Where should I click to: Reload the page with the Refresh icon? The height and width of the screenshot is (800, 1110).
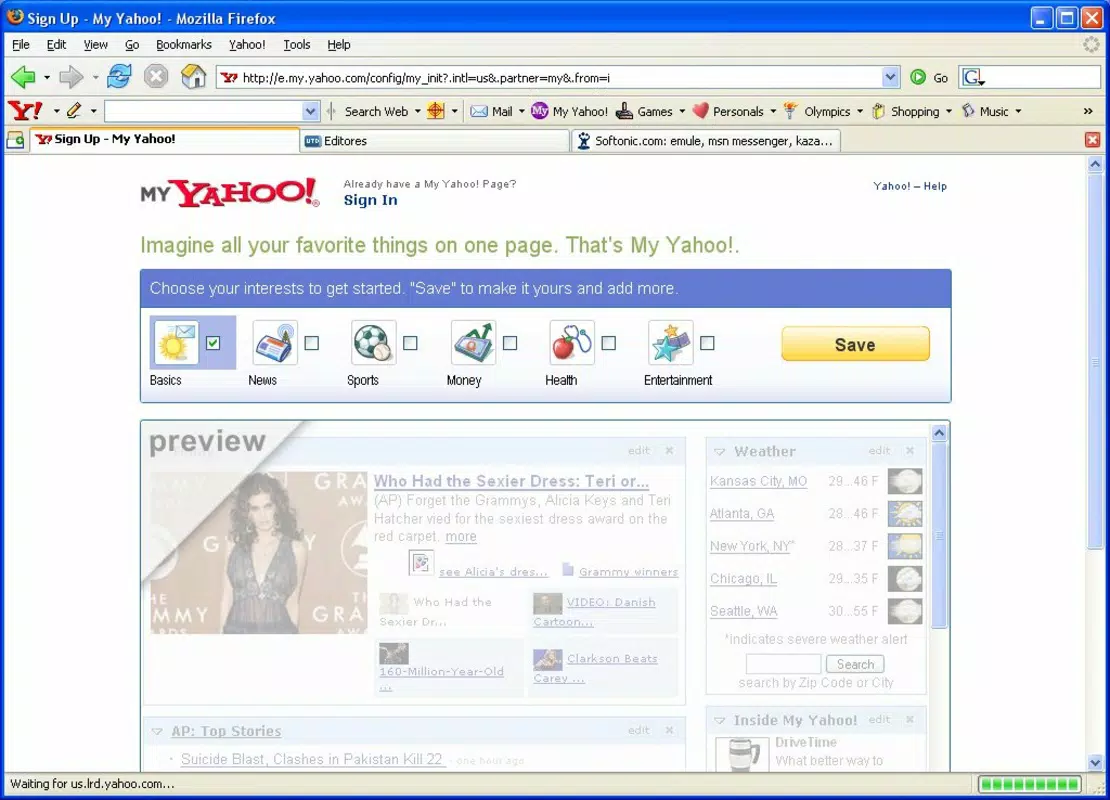(119, 76)
